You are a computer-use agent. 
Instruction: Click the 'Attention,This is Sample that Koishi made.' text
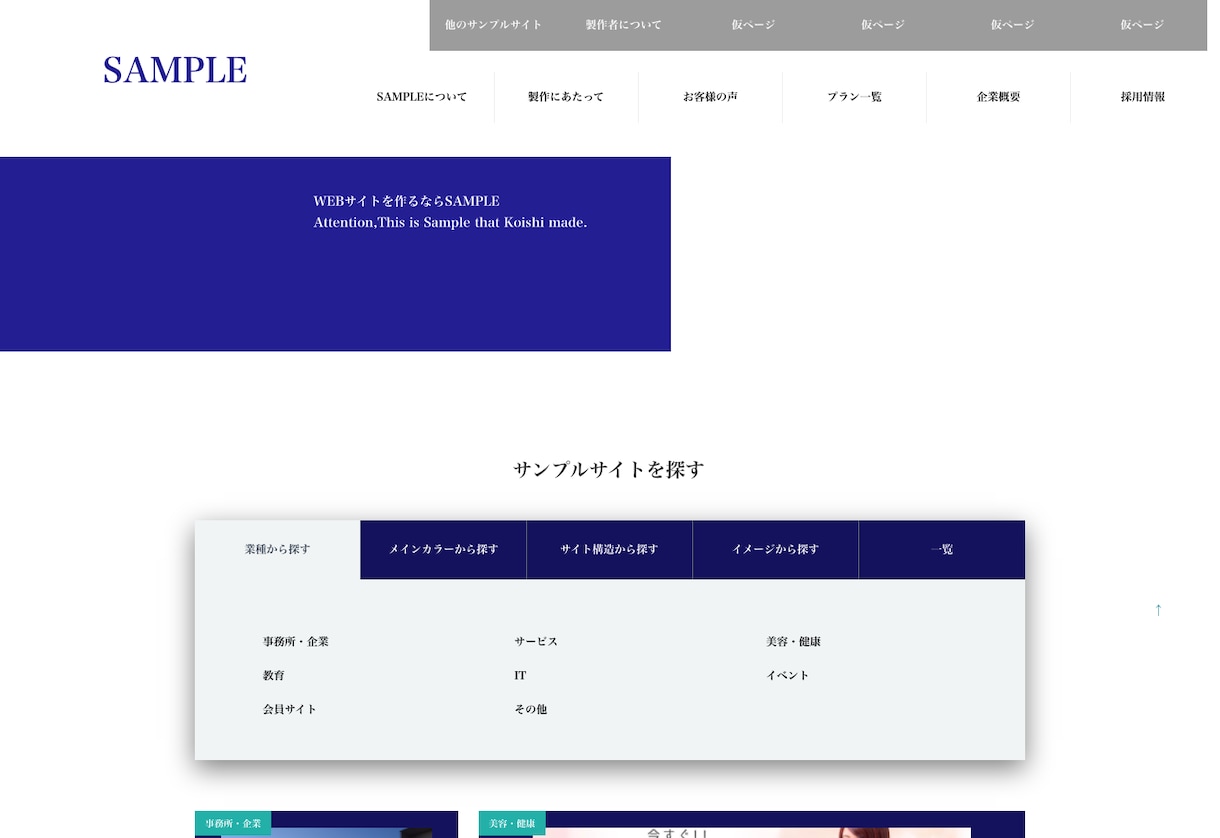450,222
